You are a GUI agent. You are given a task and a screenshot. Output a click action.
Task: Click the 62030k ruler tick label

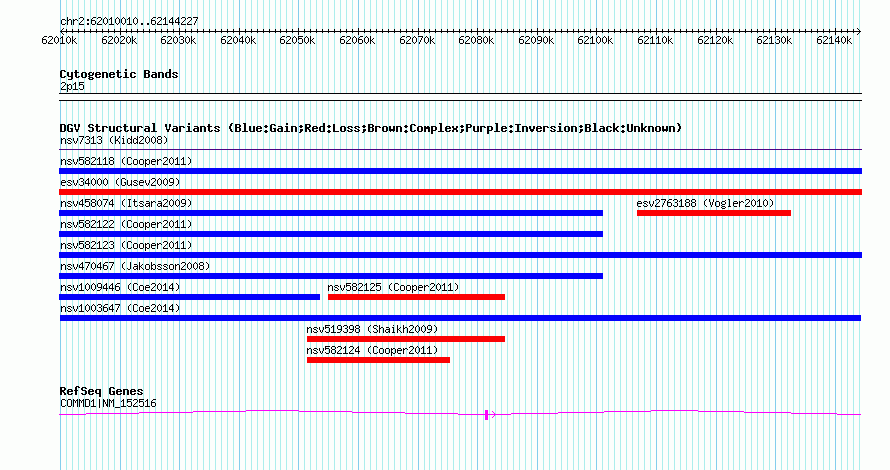[178, 40]
